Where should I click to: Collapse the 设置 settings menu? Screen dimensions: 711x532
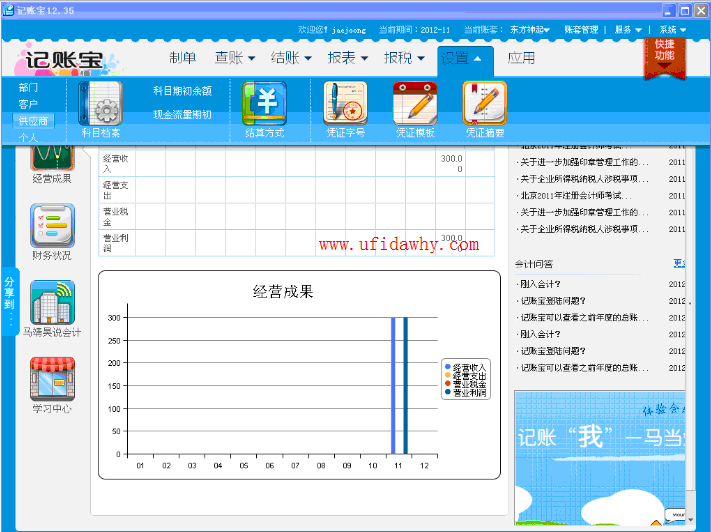pyautogui.click(x=465, y=59)
